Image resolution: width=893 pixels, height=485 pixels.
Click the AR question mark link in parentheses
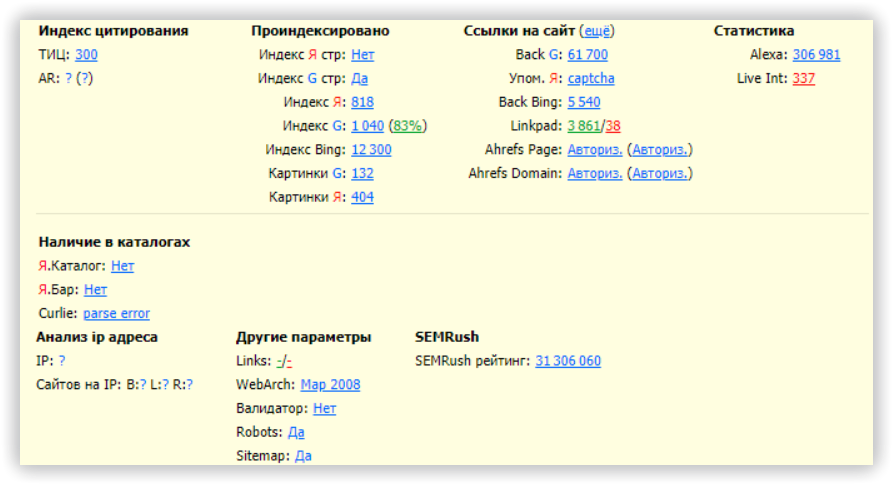click(84, 79)
